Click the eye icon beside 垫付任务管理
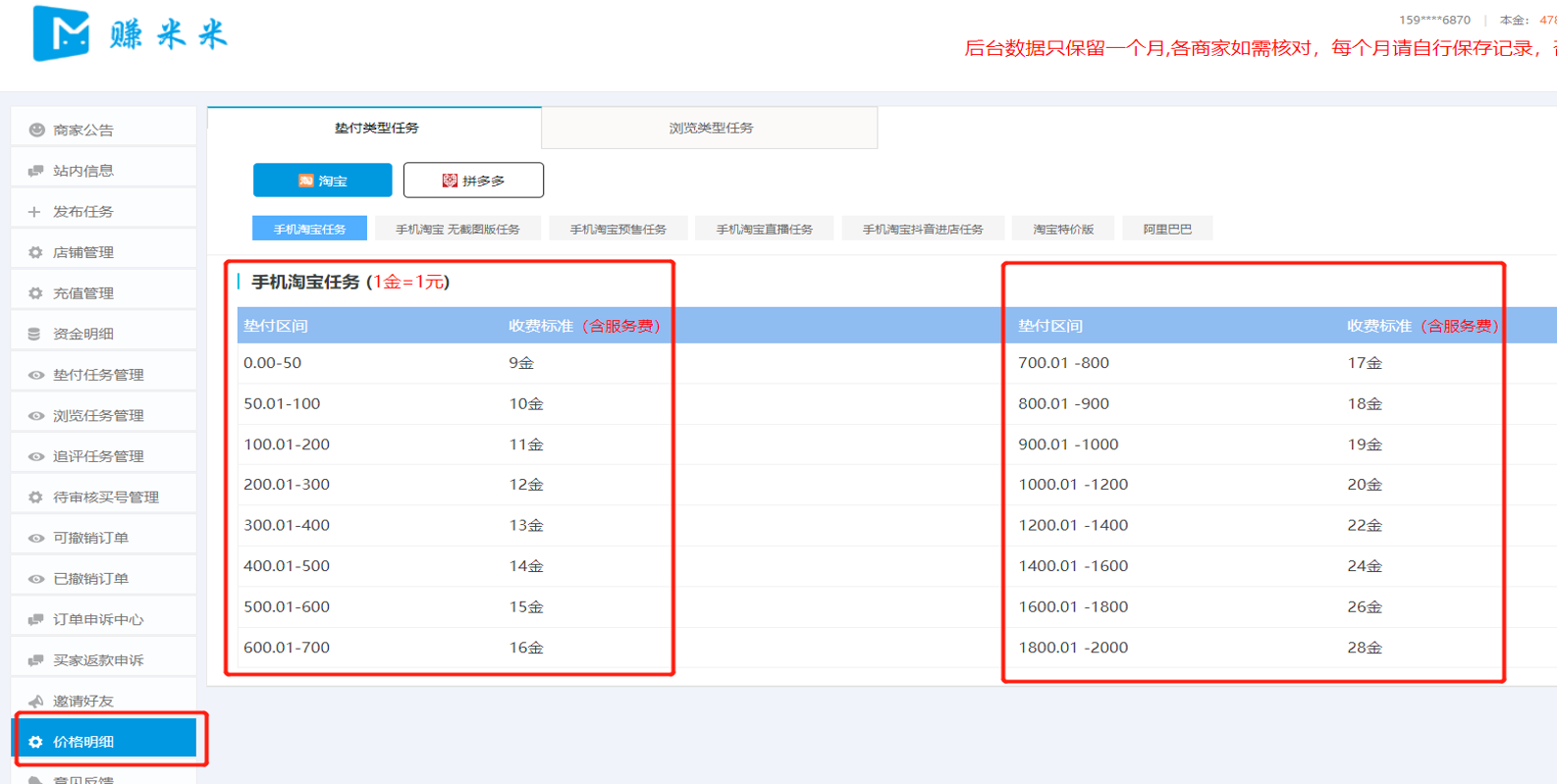1557x784 pixels. (36, 375)
